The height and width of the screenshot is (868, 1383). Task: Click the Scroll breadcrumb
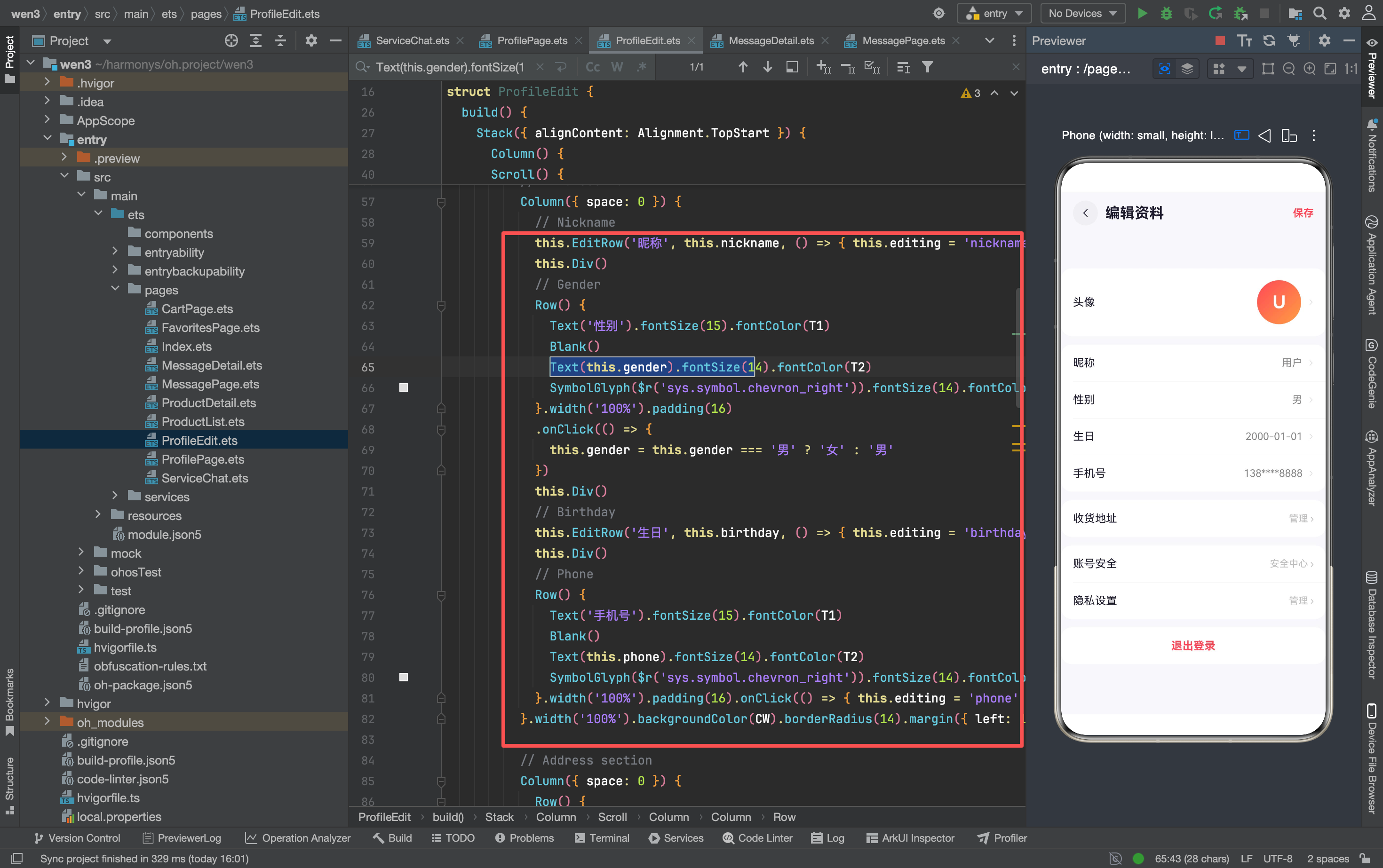[612, 816]
